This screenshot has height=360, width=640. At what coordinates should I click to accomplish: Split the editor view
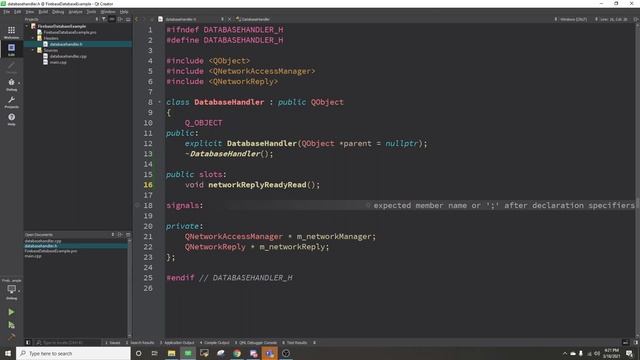(636, 19)
